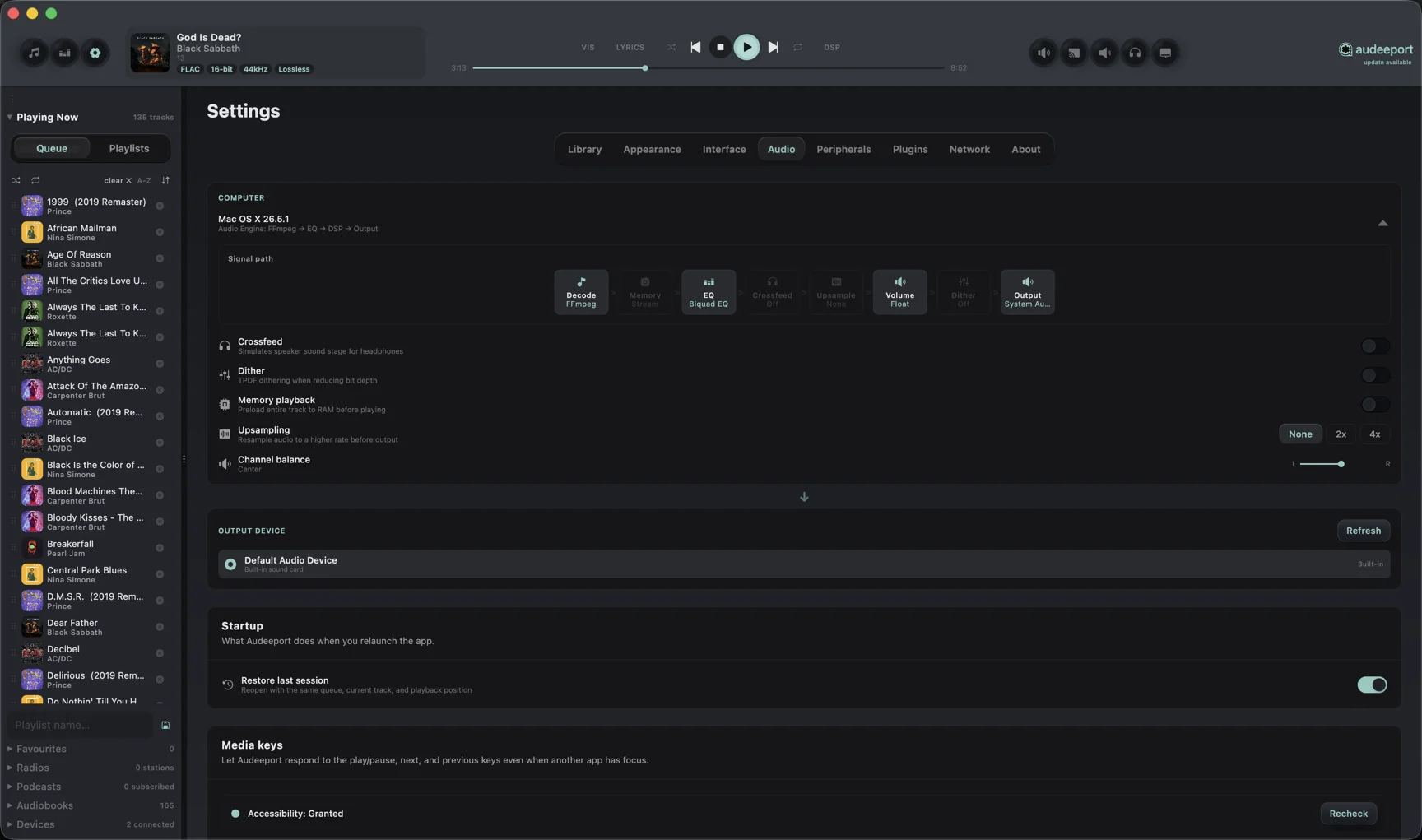The image size is (1422, 840).
Task: Enable the Dither toggle
Action: tap(1374, 376)
